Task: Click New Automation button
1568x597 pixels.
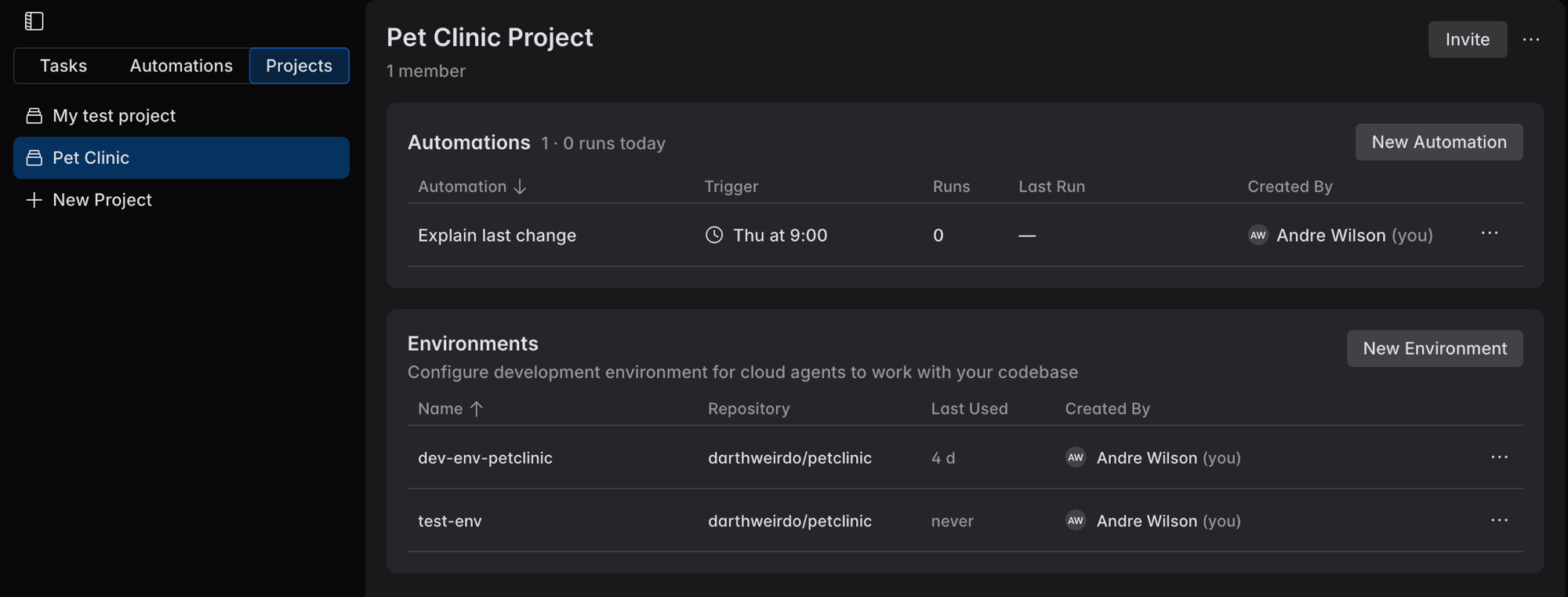Action: [1439, 142]
